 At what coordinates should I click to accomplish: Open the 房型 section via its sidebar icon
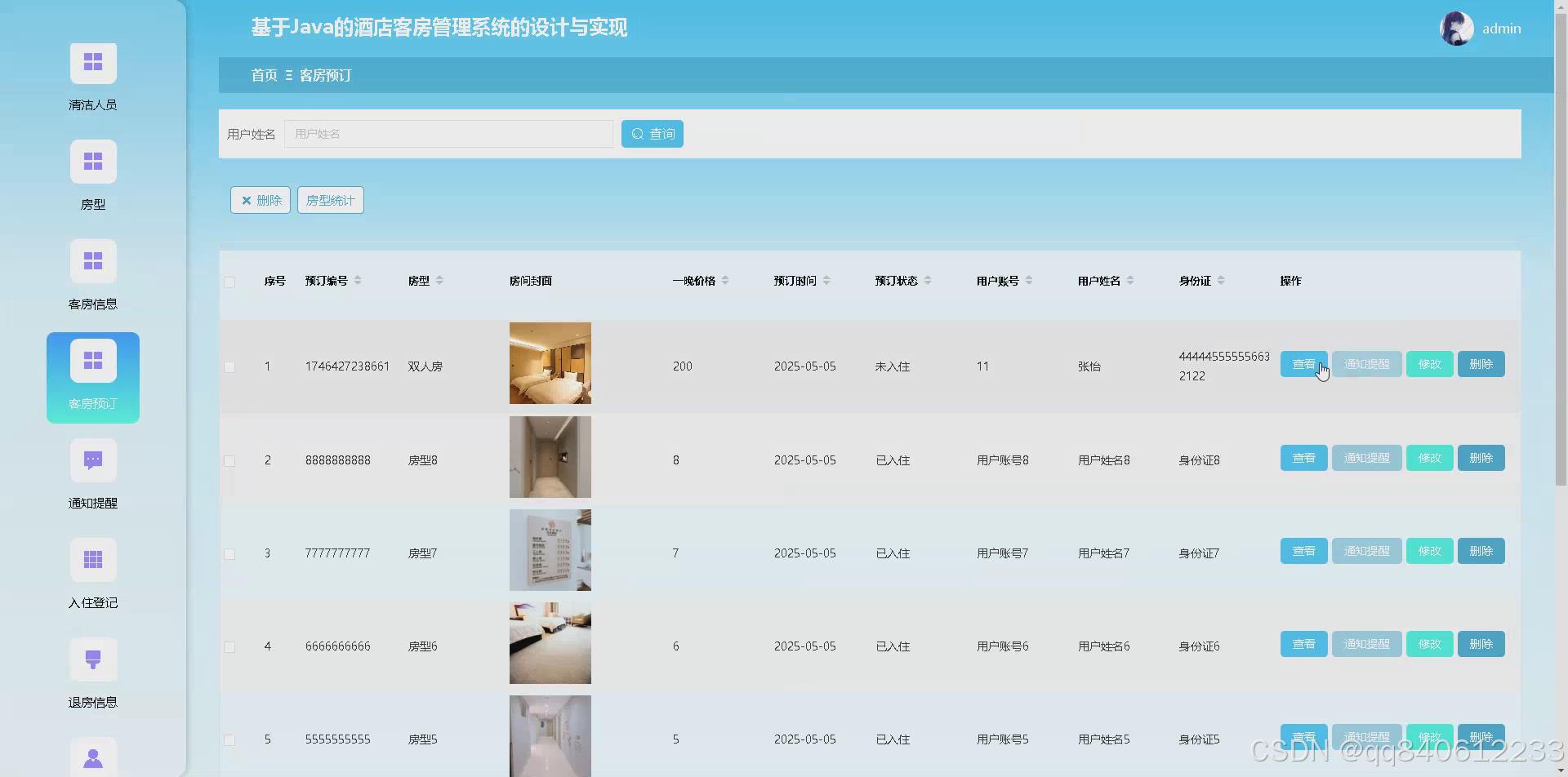pyautogui.click(x=92, y=162)
